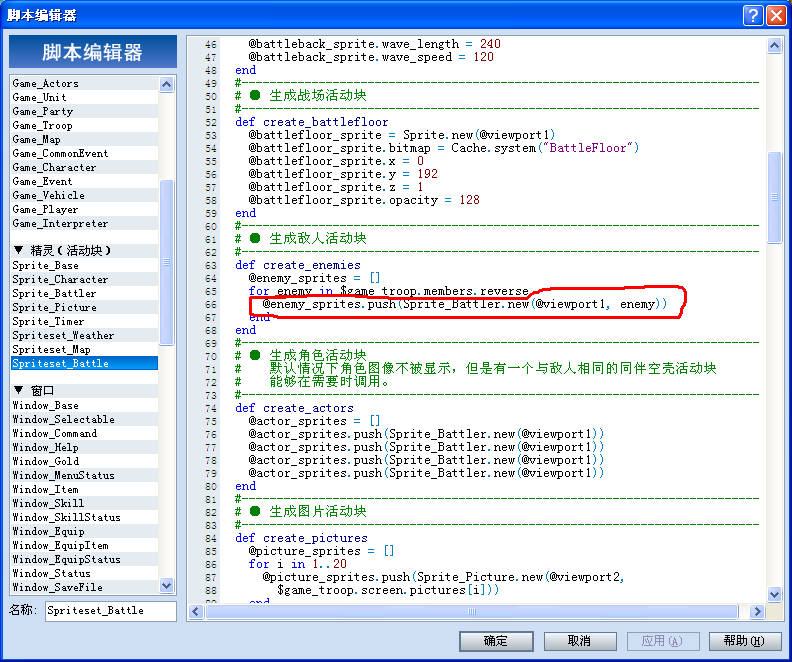
Task: Click the code pane scroll up arrow
Action: click(x=774, y=46)
